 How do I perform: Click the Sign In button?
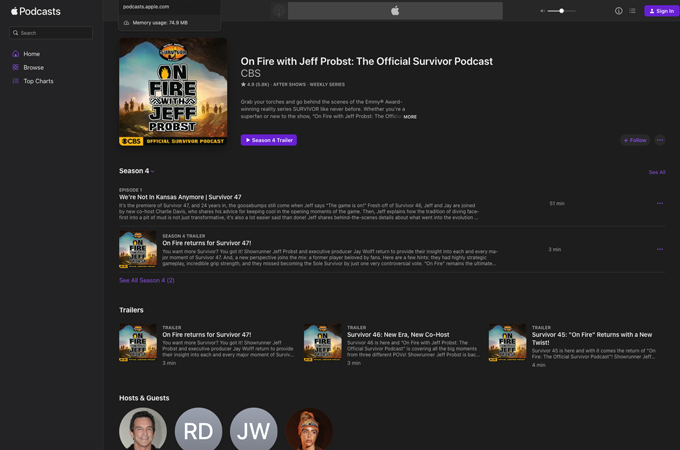tap(661, 11)
